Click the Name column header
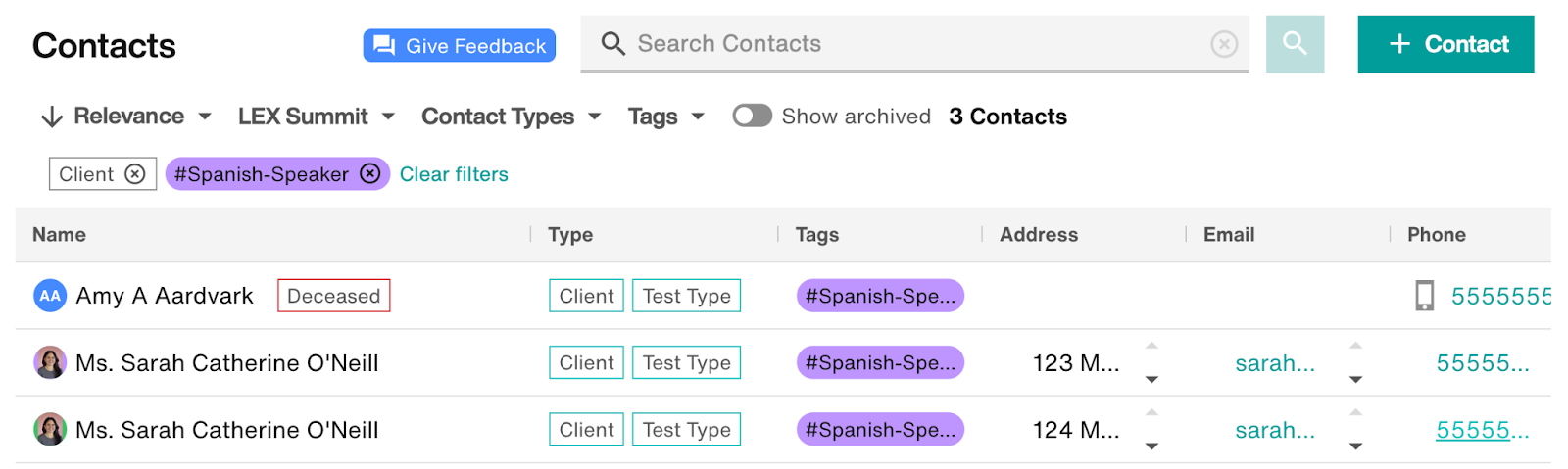The height and width of the screenshot is (469, 1568). (x=59, y=234)
